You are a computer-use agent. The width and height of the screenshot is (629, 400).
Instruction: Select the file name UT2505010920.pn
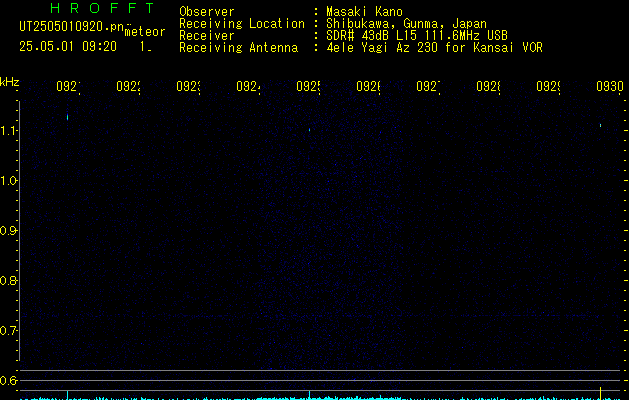(72, 27)
